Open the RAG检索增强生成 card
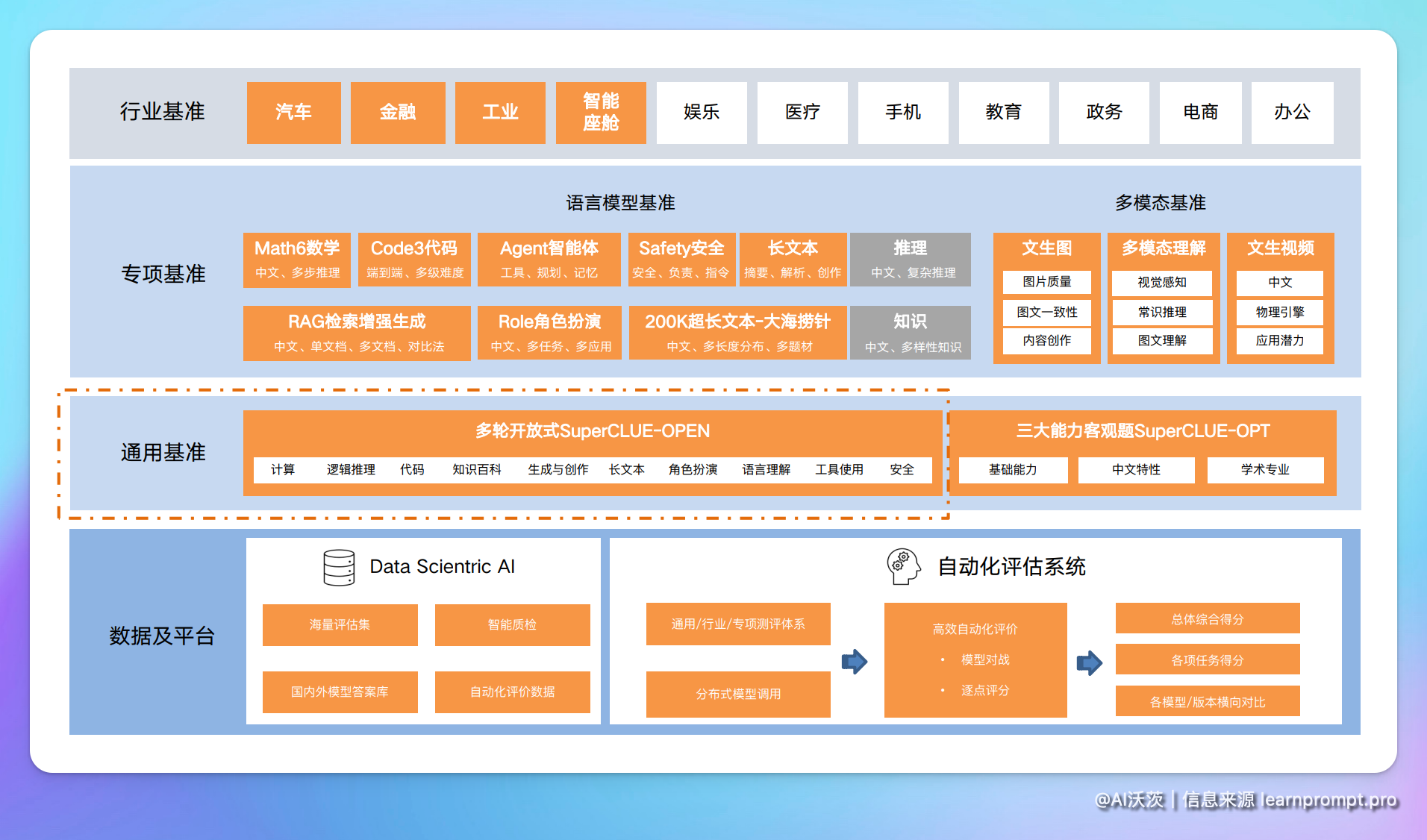Screen dimensions: 1427x840 [357, 333]
